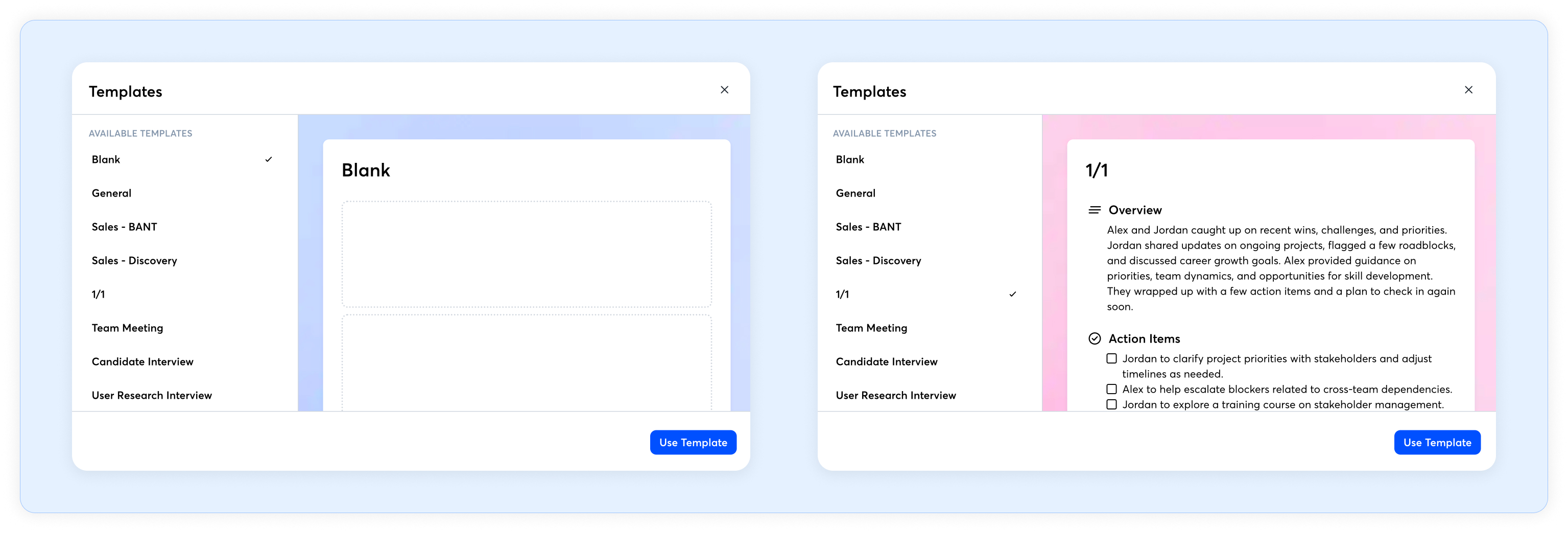The width and height of the screenshot is (1568, 533).
Task: Enable 'Jordan to explore a training course' checkbox
Action: coord(1111,405)
